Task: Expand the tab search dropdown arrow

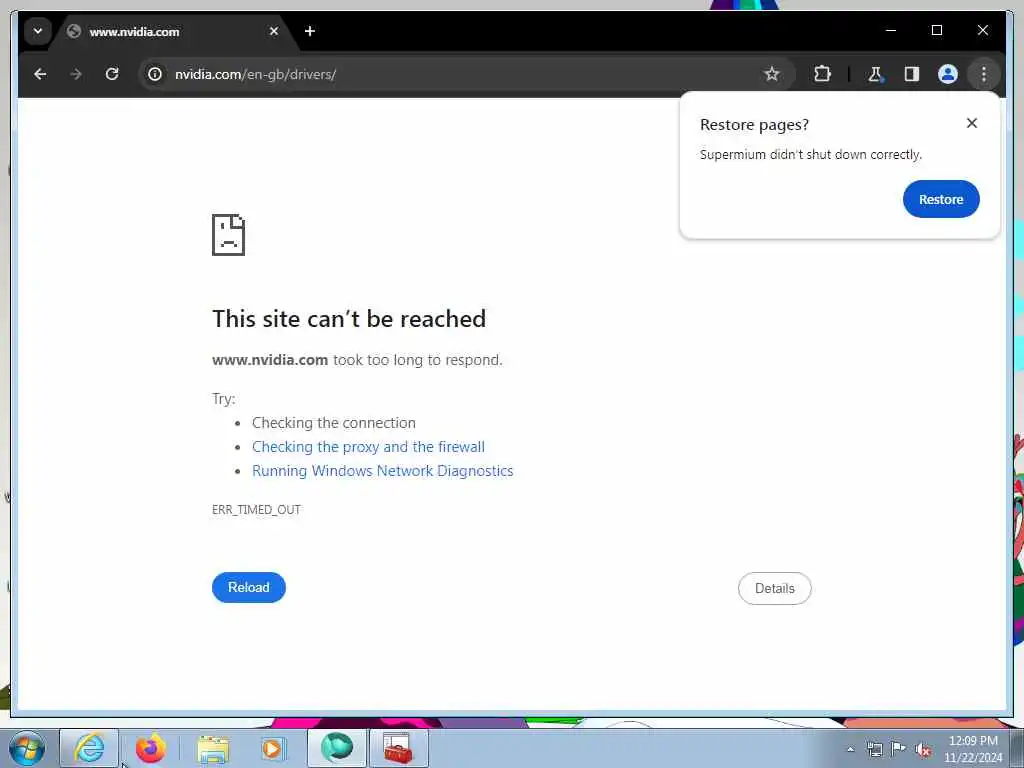Action: pos(38,31)
